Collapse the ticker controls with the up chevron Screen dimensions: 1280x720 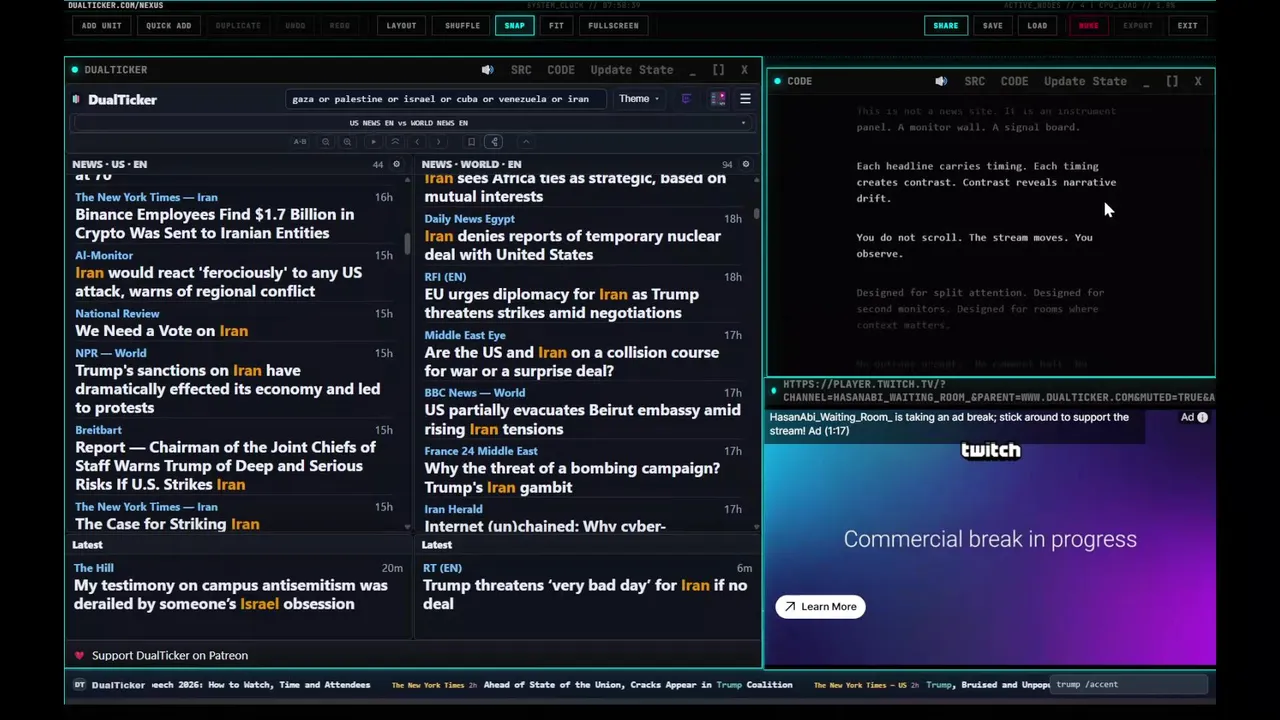pyautogui.click(x=526, y=142)
